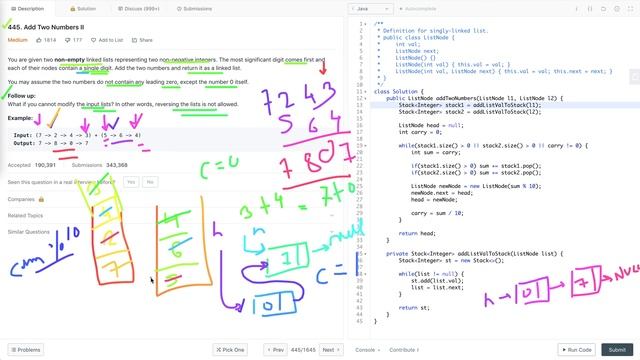
Task: Collapse the javadoc fold at line 1
Action: (x=365, y=24)
